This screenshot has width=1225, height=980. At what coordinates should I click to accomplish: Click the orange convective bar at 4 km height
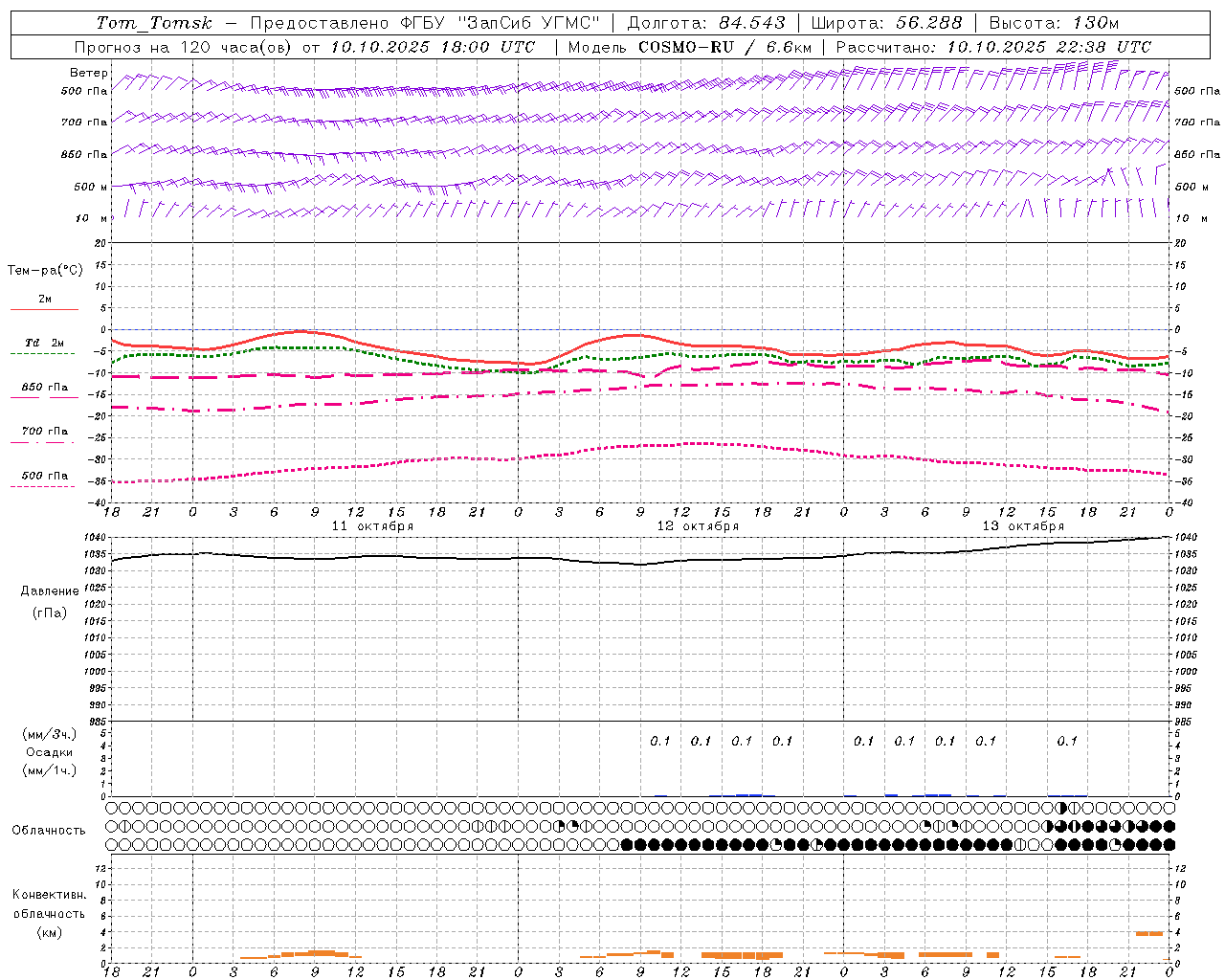[1149, 933]
